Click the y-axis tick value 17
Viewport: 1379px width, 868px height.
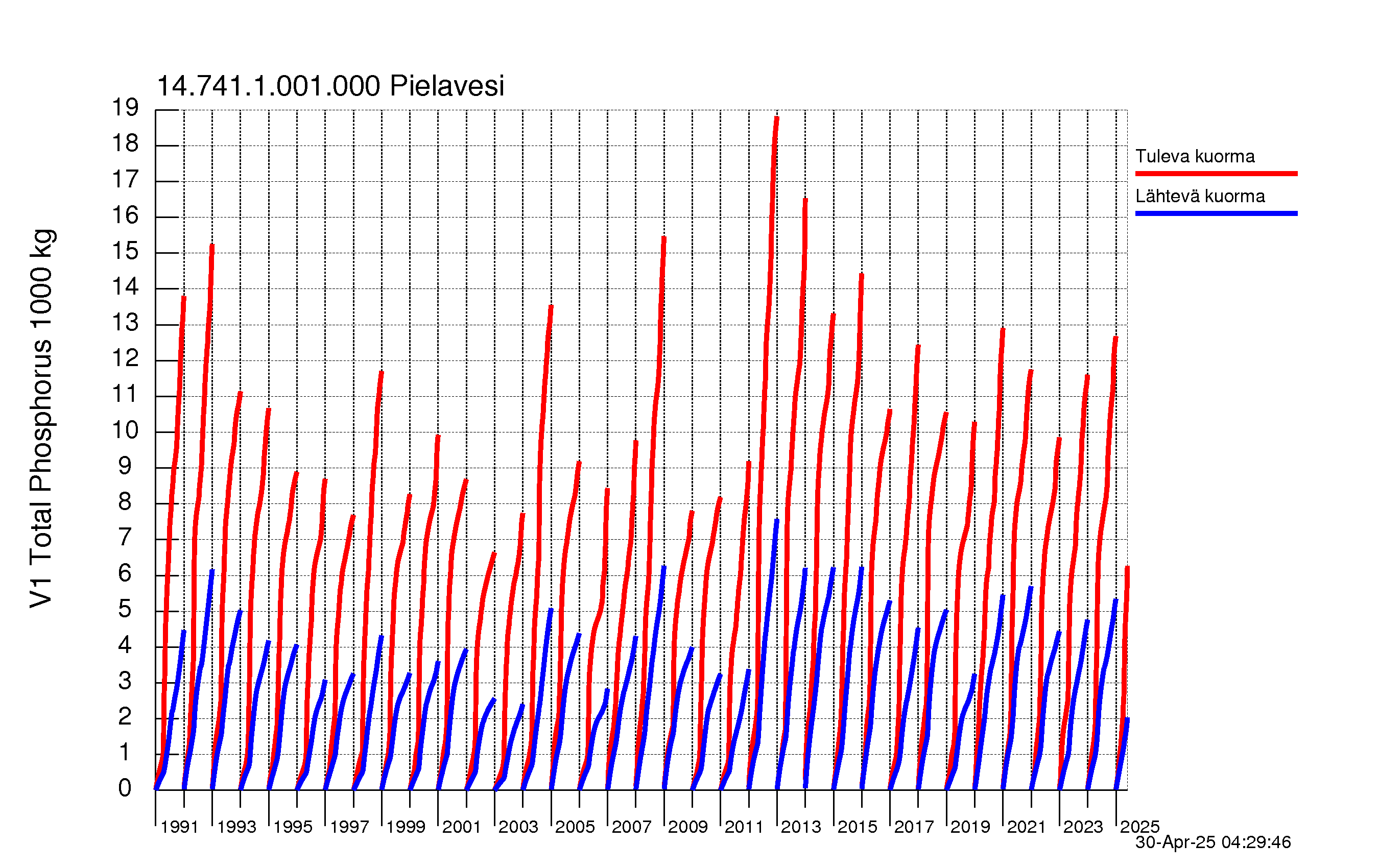[126, 180]
